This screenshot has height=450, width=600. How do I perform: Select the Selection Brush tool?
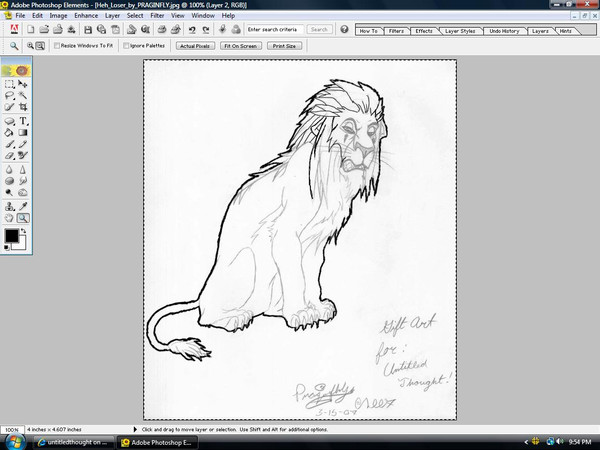point(10,107)
